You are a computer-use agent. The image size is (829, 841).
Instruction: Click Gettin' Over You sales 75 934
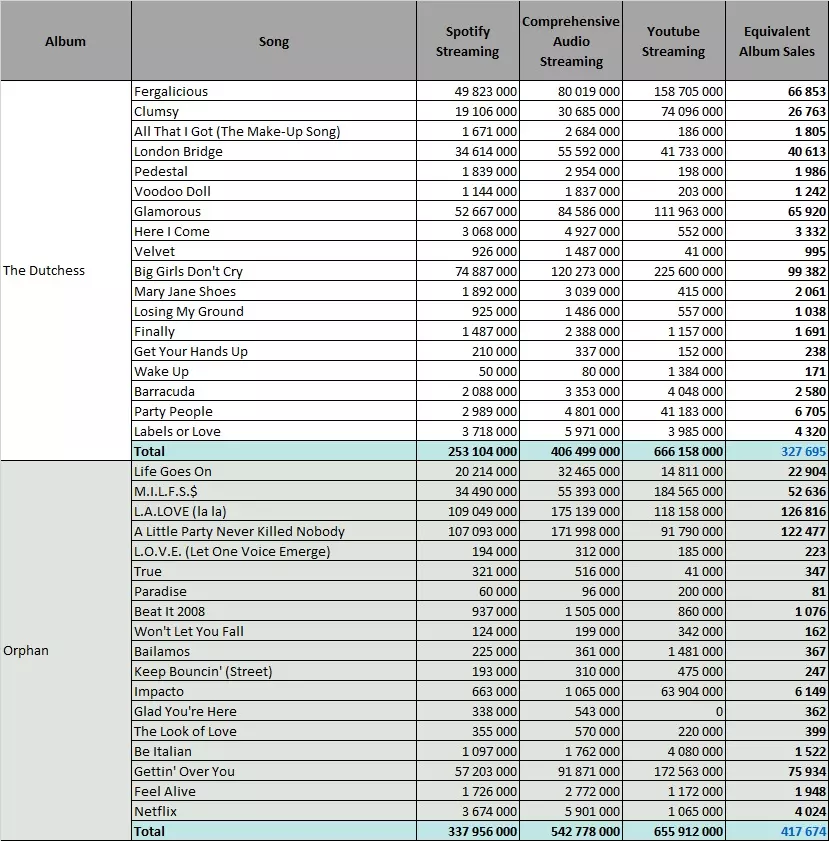point(776,771)
